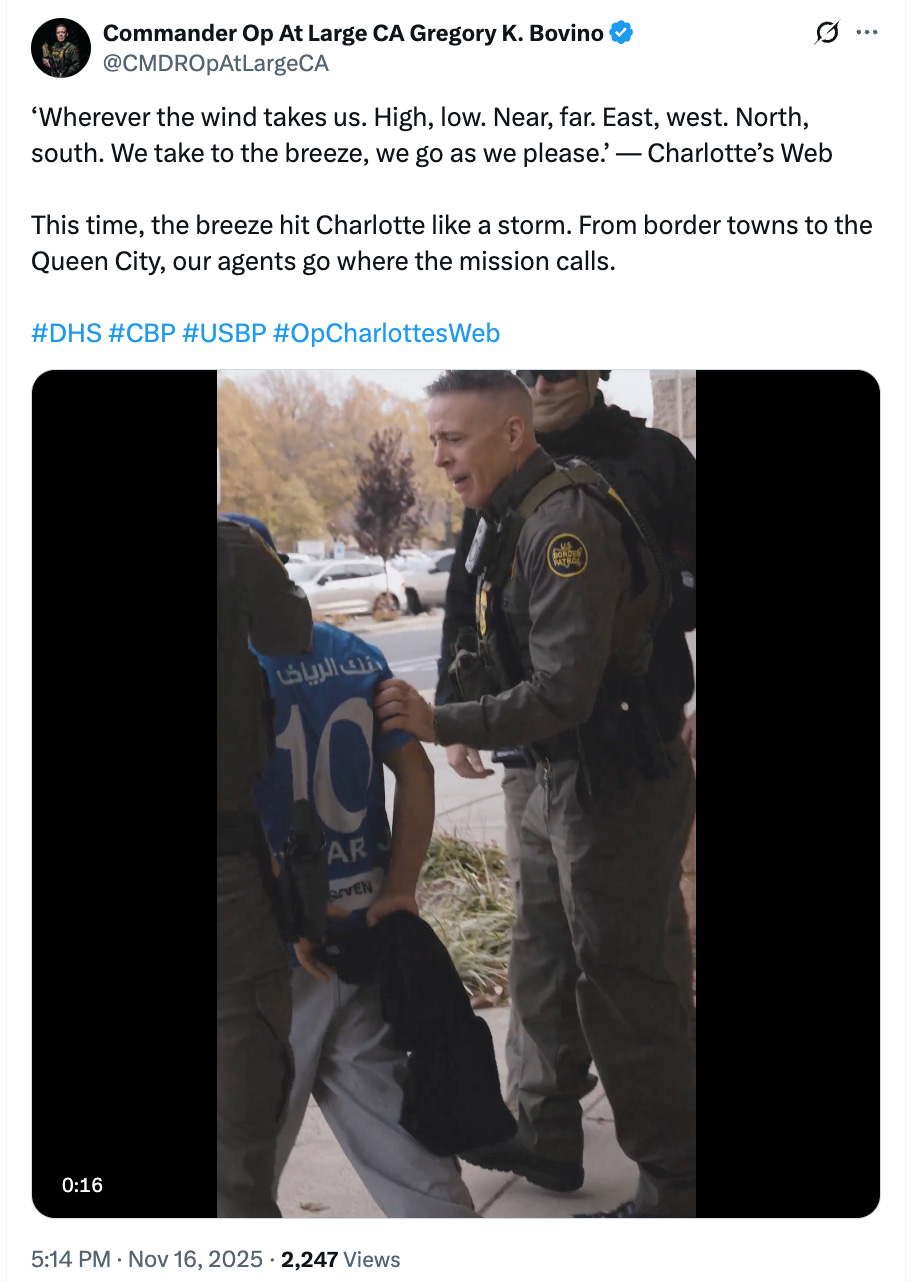This screenshot has height=1282, width=924.
Task: Click the 0:16 video duration label
Action: pyautogui.click(x=82, y=1185)
